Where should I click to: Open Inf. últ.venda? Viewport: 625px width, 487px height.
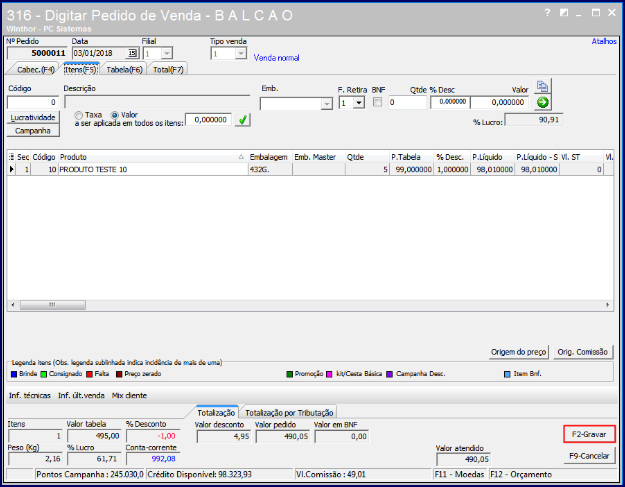coord(81,395)
